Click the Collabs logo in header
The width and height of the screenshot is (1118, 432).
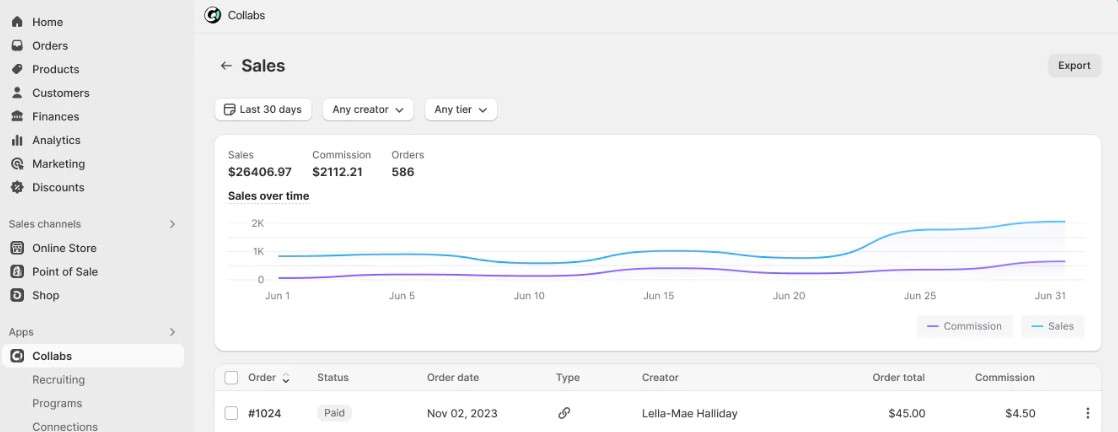click(212, 15)
